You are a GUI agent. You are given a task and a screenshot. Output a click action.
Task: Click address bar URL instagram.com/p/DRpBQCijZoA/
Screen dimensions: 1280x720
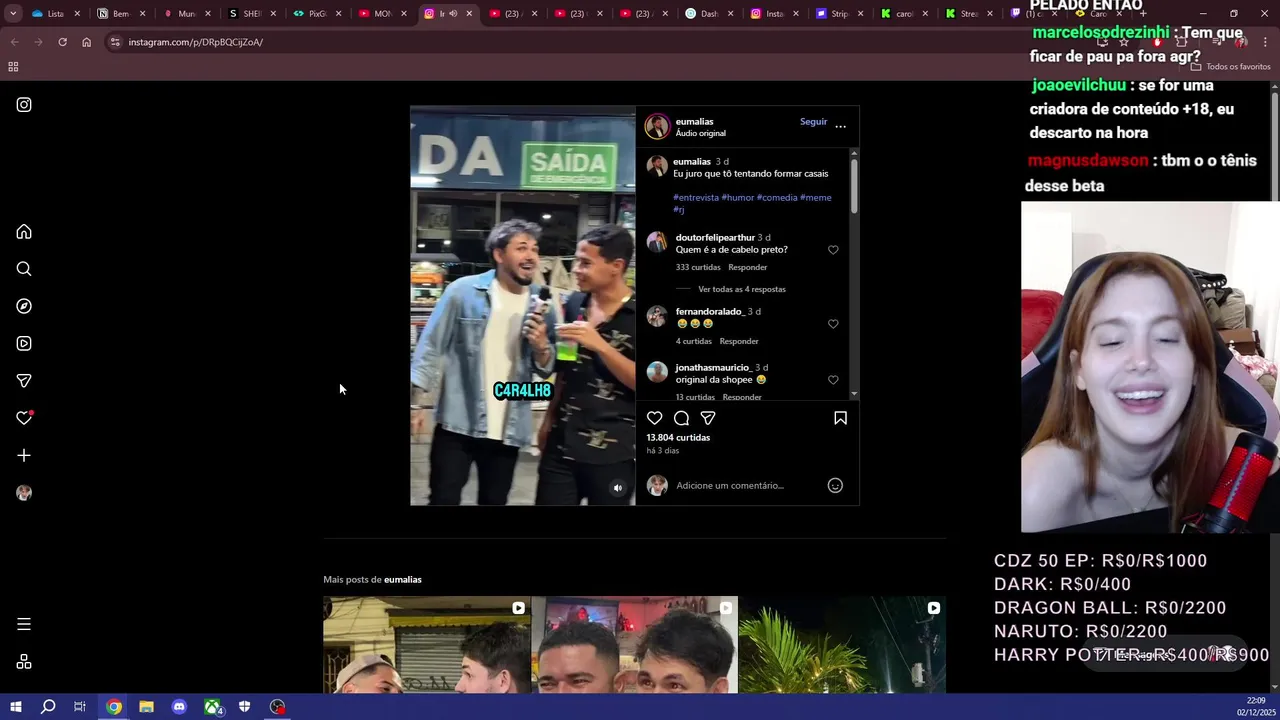tap(196, 42)
